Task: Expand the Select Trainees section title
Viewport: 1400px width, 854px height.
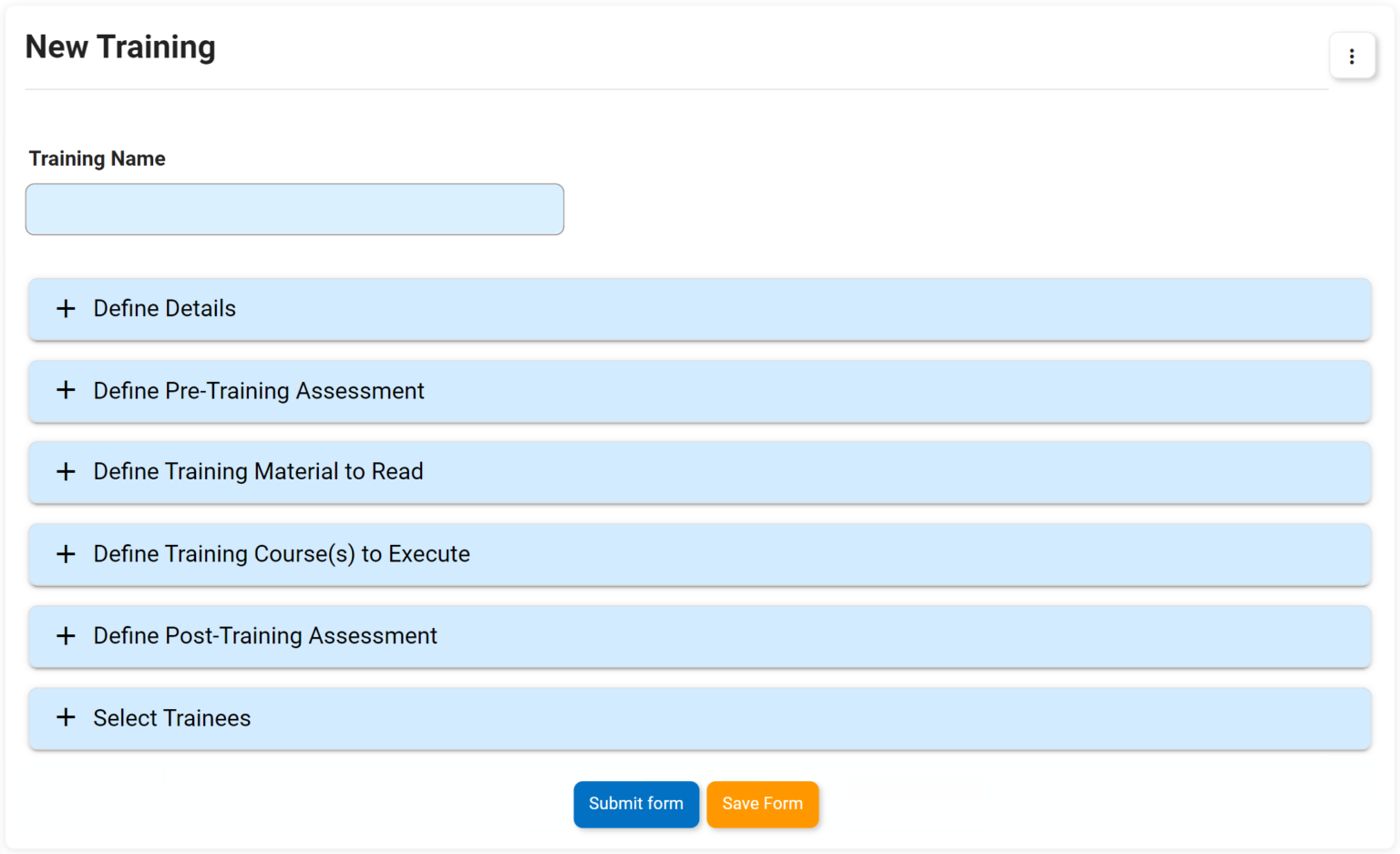Action: 171,718
